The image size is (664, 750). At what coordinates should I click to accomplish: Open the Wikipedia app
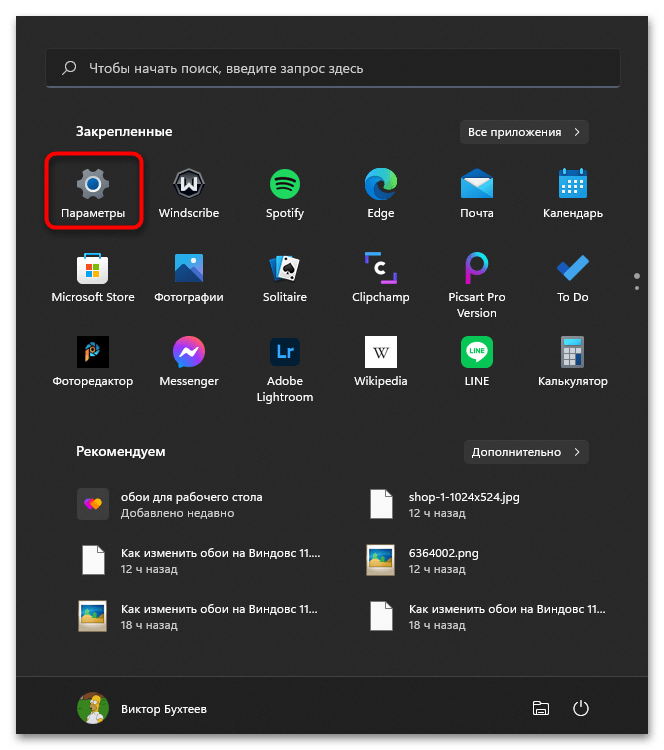(381, 362)
